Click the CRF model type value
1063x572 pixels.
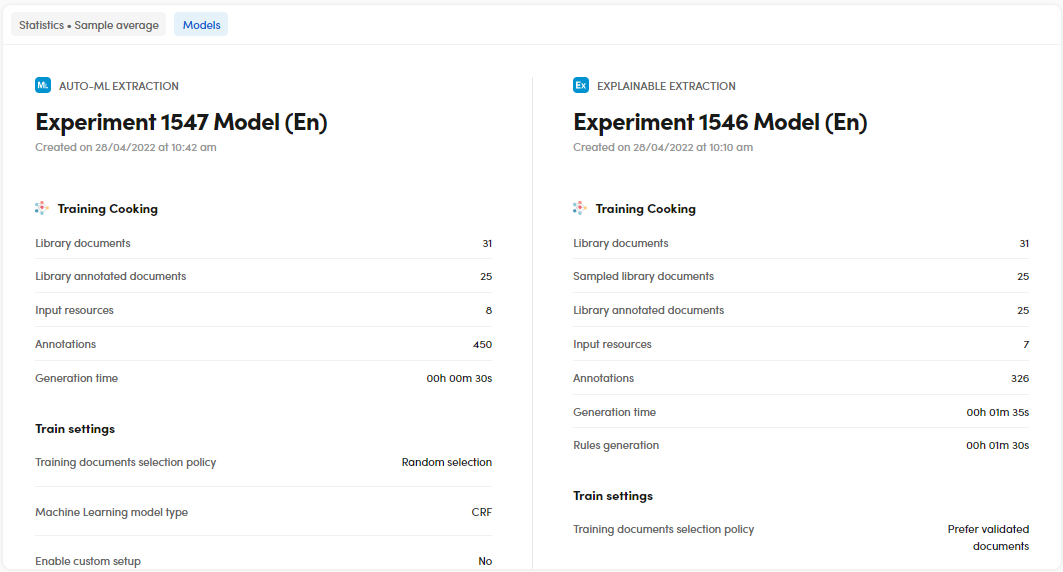481,513
